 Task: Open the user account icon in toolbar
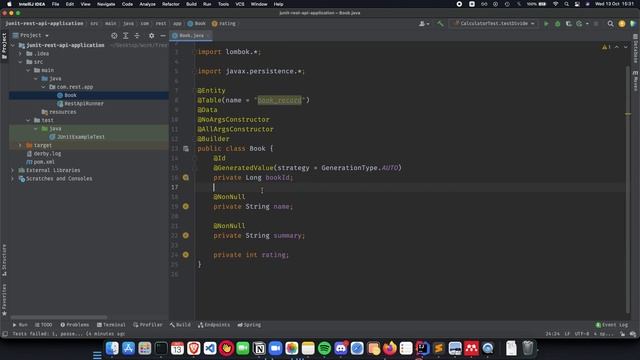point(424,24)
